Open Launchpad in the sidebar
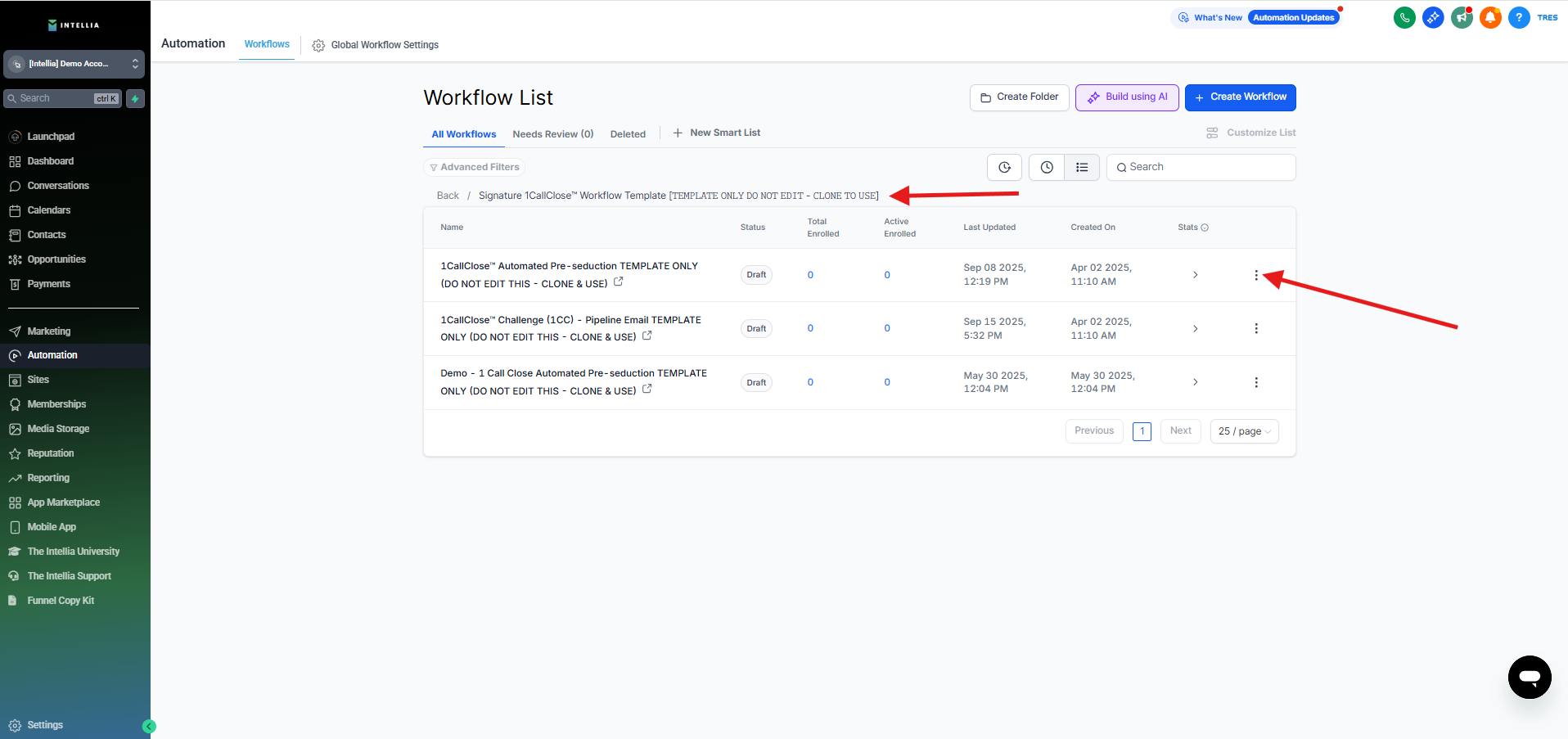The height and width of the screenshot is (739, 1568). coord(51,137)
